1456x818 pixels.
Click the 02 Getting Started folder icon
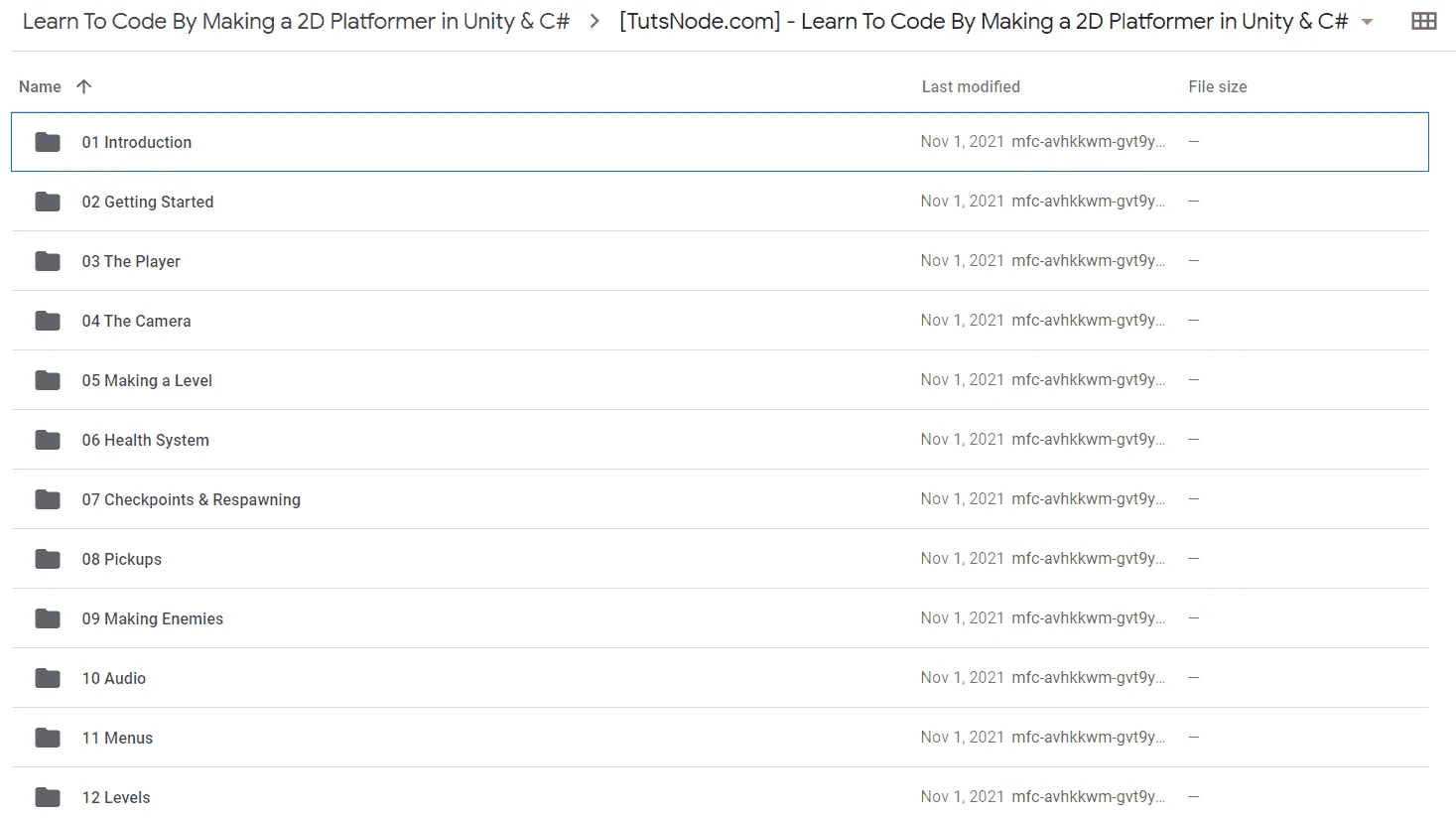[48, 202]
